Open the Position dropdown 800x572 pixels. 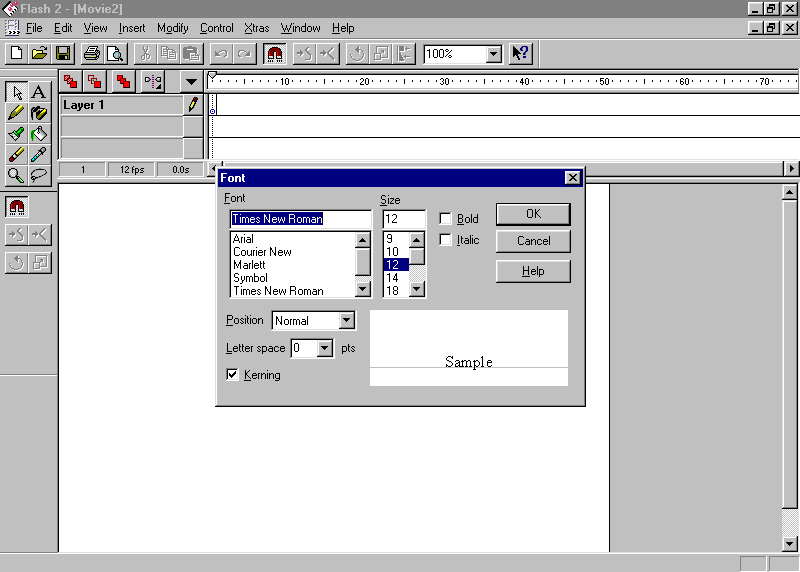tap(347, 320)
